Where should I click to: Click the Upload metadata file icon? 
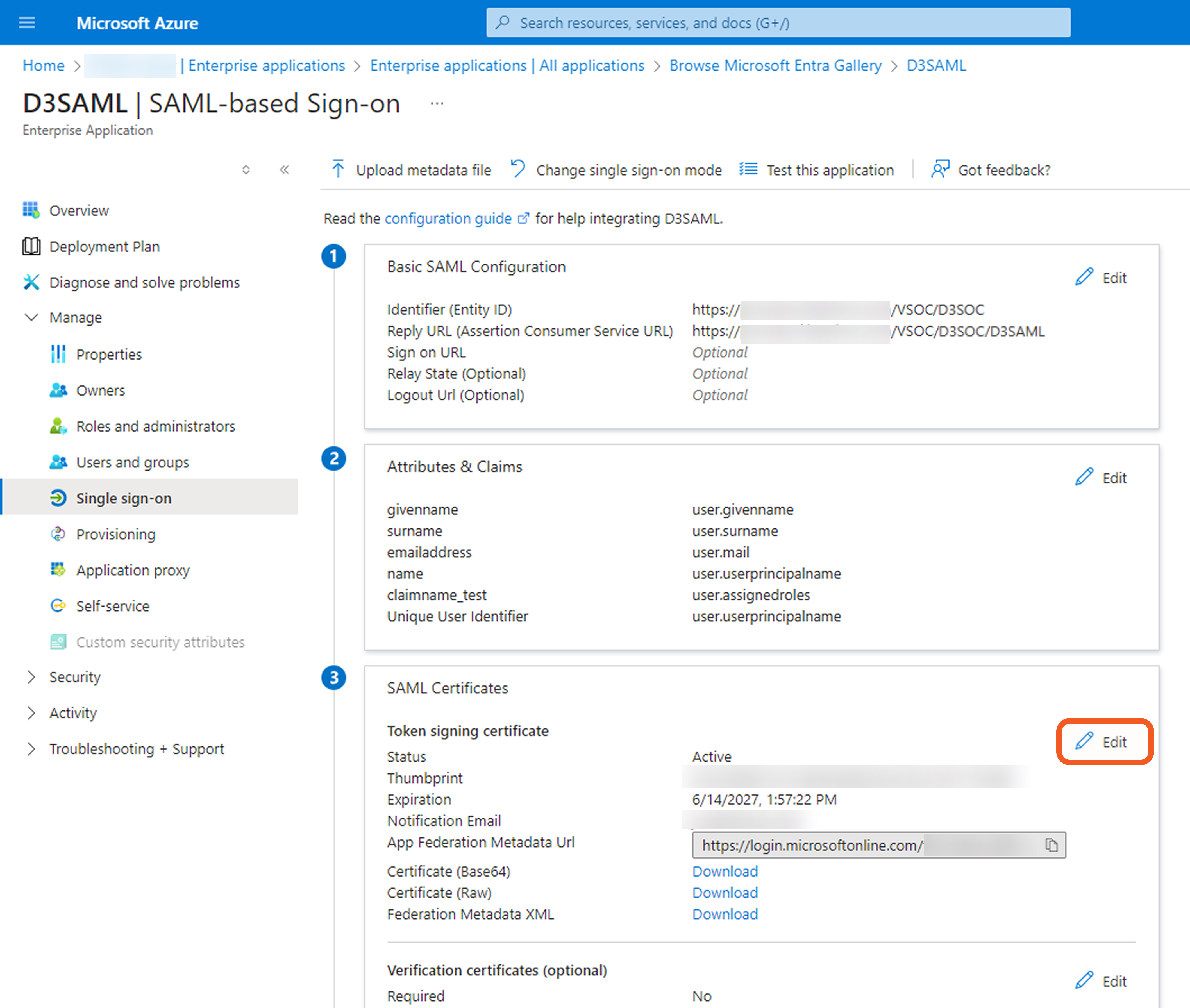tap(338, 170)
